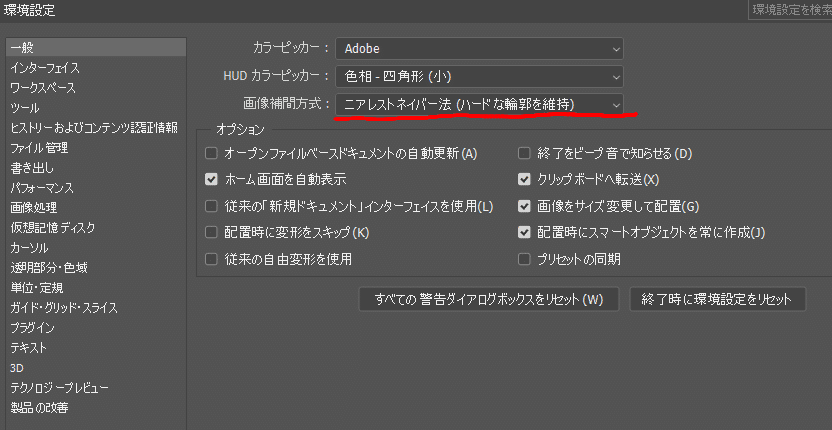The height and width of the screenshot is (430, 832).
Task: Select 一般 category in sidebar
Action: click(x=96, y=48)
